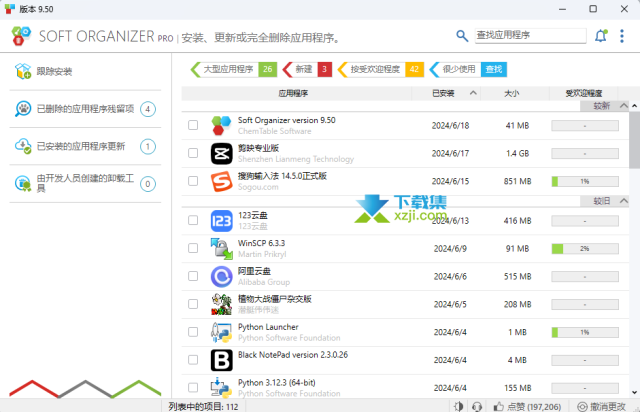Tick the 阿里云盘 checkbox
Viewport: 640px width, 412px height.
(193, 276)
